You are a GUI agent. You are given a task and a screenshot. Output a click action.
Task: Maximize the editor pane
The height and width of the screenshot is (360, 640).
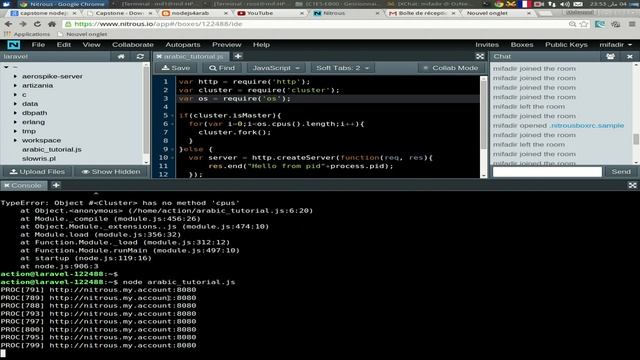coord(480,56)
